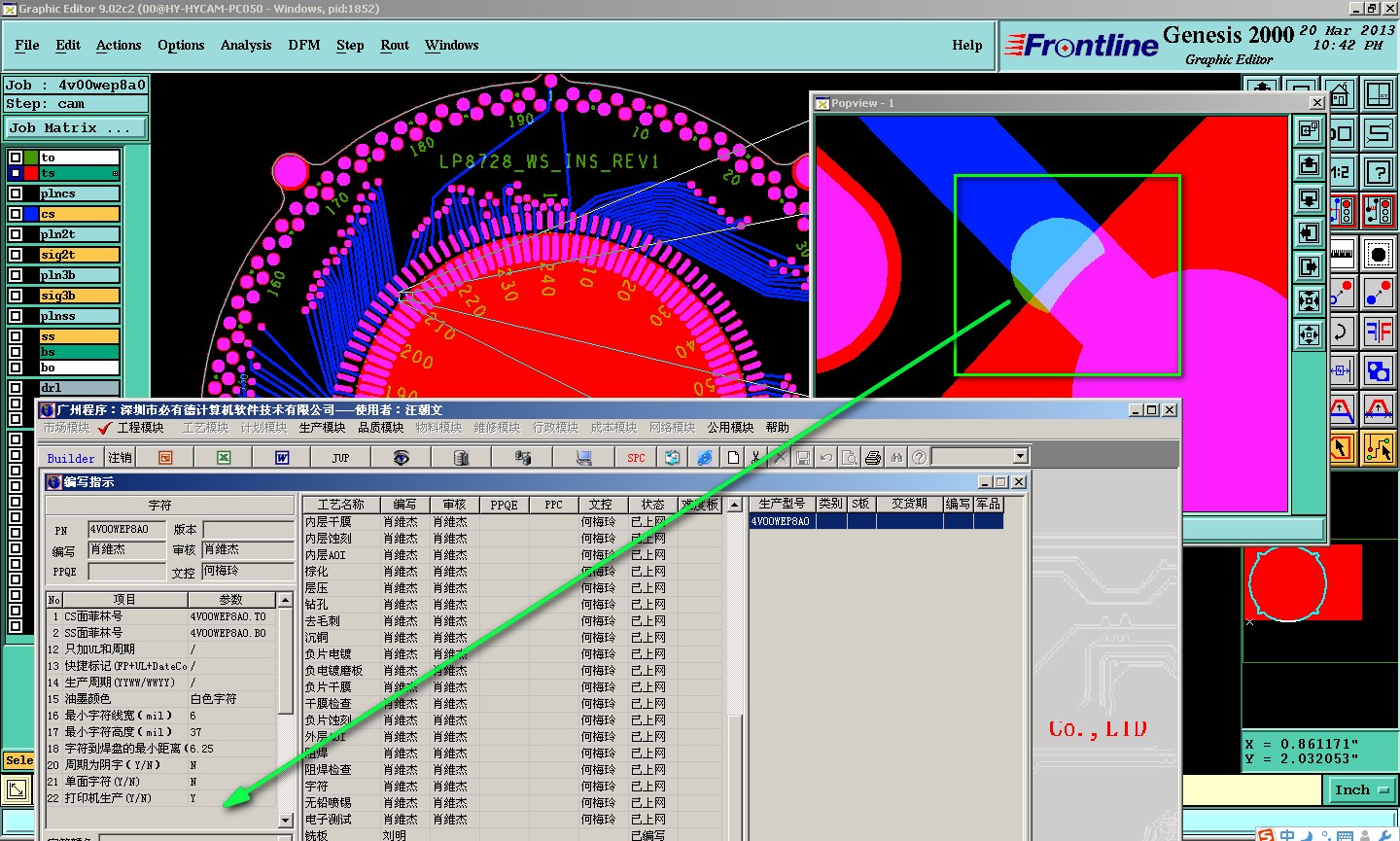Open the 生产模块 menu

(x=323, y=428)
